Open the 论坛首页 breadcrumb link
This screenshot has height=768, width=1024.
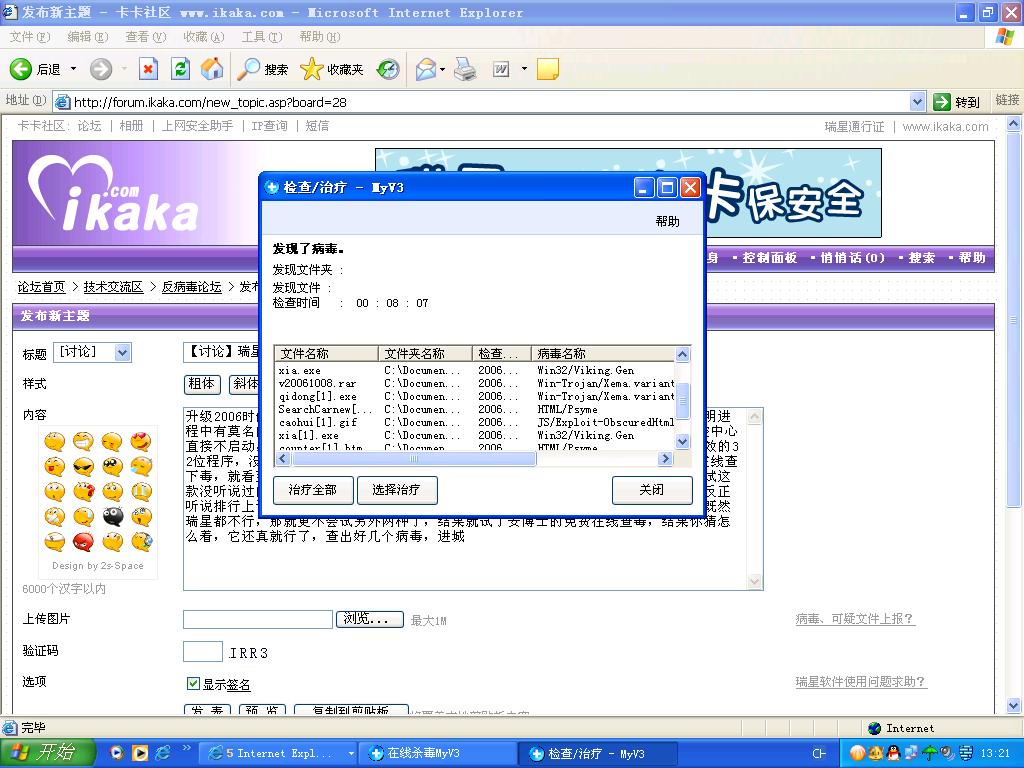[41, 287]
